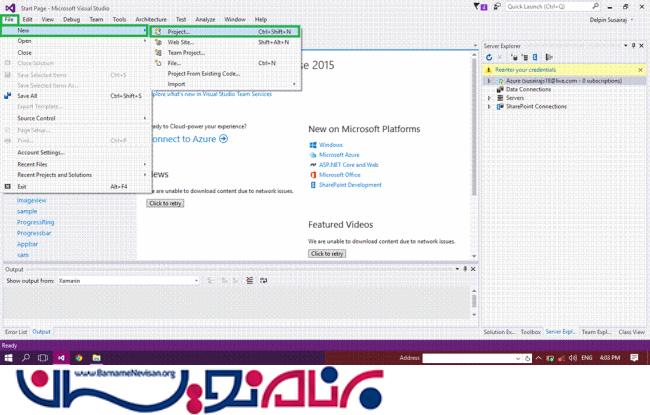Open the ASP.NET Core and Web link
Screen dimensions: 650x415
tap(349, 165)
